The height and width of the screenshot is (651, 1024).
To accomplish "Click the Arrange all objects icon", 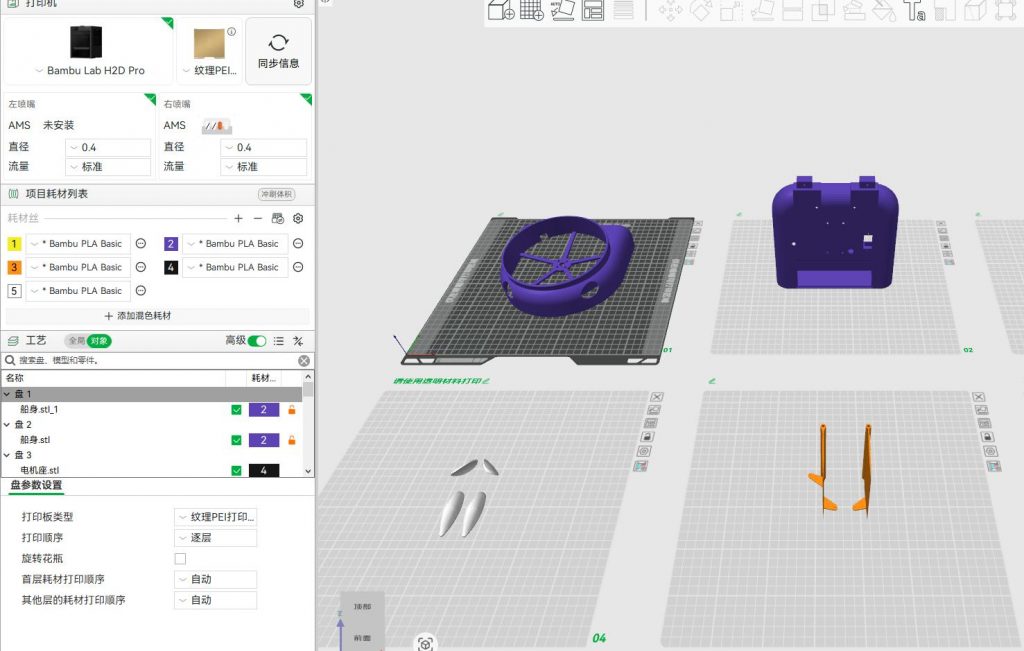I will coord(593,10).
